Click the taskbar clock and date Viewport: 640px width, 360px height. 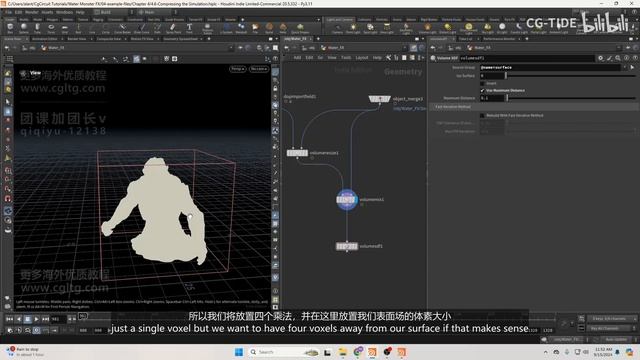click(x=602, y=352)
